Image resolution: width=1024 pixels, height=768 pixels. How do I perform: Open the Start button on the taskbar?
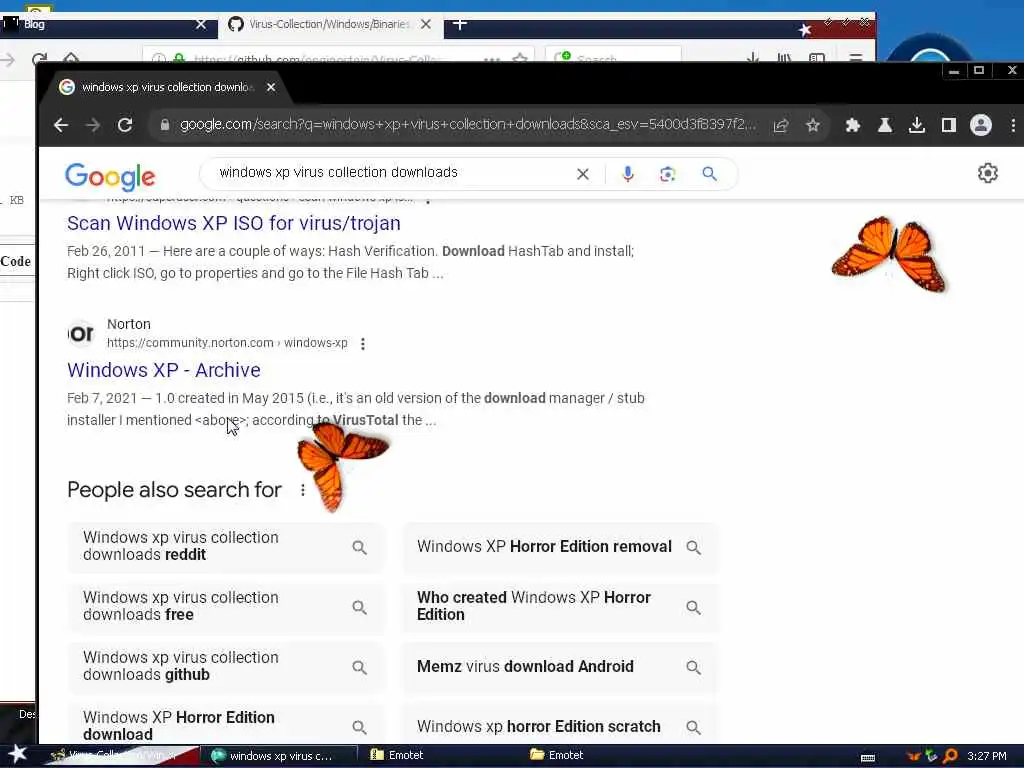[x=18, y=754]
